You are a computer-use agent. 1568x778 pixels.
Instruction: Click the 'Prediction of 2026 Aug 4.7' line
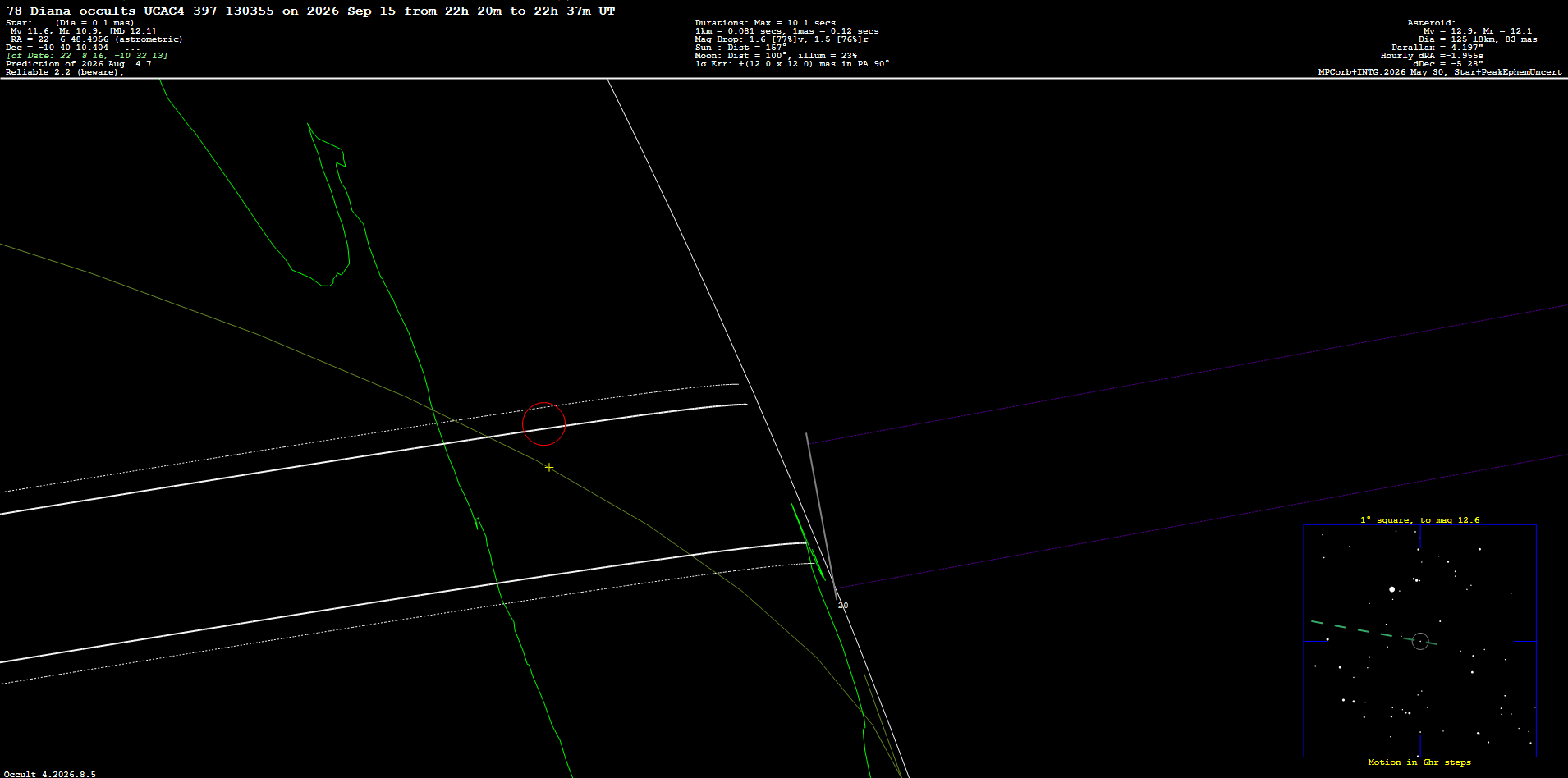(x=78, y=64)
